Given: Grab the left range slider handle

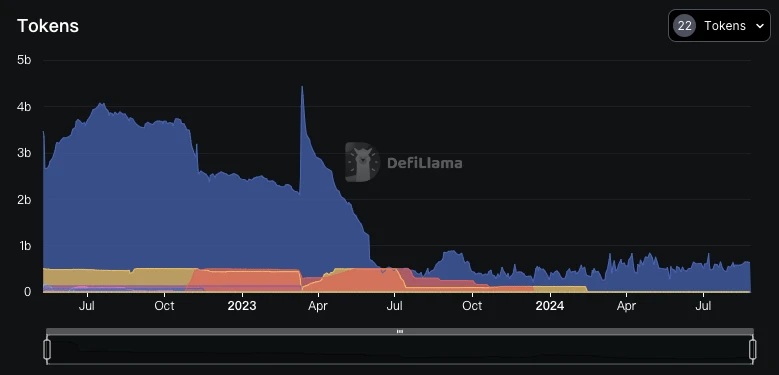Looking at the screenshot, I should [x=47, y=349].
